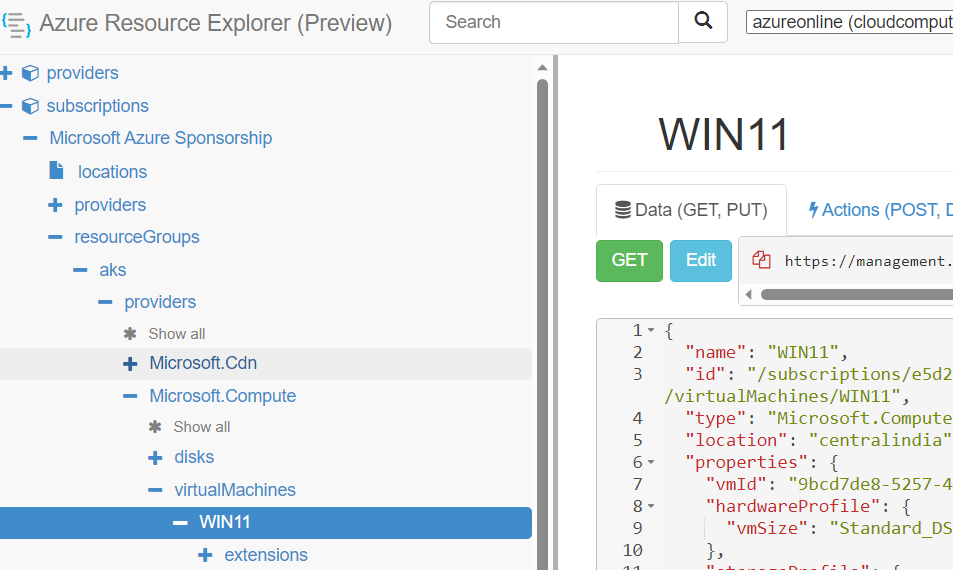Fold the JSON root object on line 1

(651, 330)
